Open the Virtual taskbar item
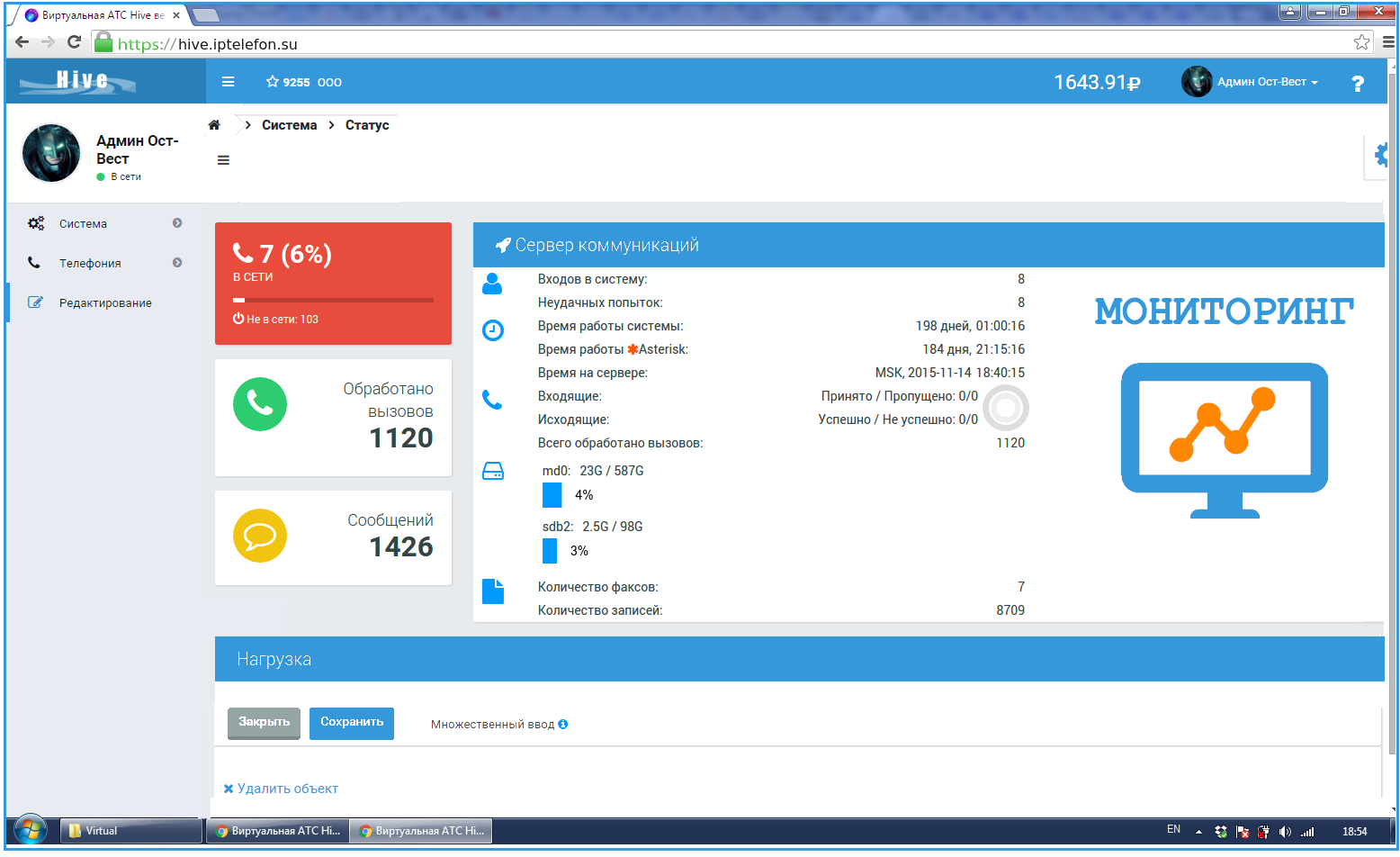Screen dimensions: 1400x857 point(131,831)
